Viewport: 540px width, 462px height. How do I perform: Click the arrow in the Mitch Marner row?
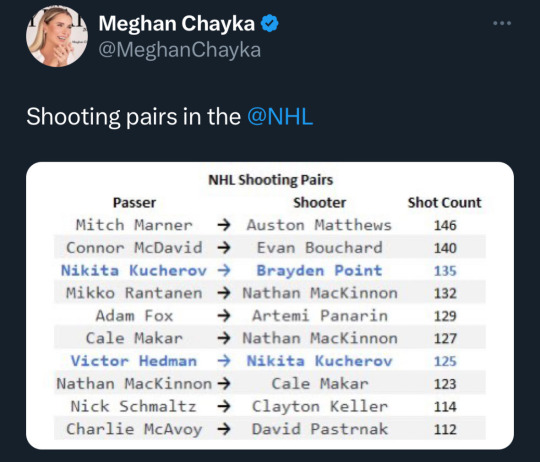[x=224, y=225]
